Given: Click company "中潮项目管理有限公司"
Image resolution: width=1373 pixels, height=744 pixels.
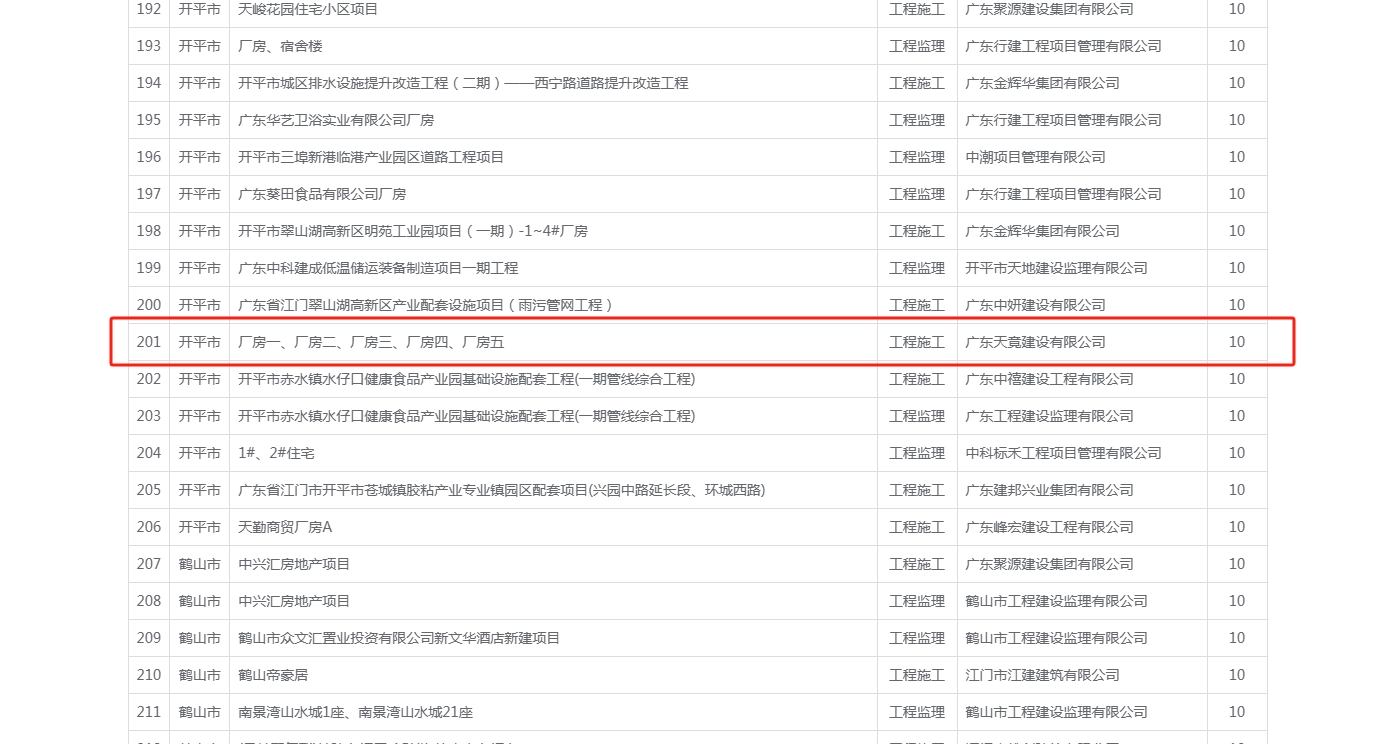Looking at the screenshot, I should coord(1035,157).
